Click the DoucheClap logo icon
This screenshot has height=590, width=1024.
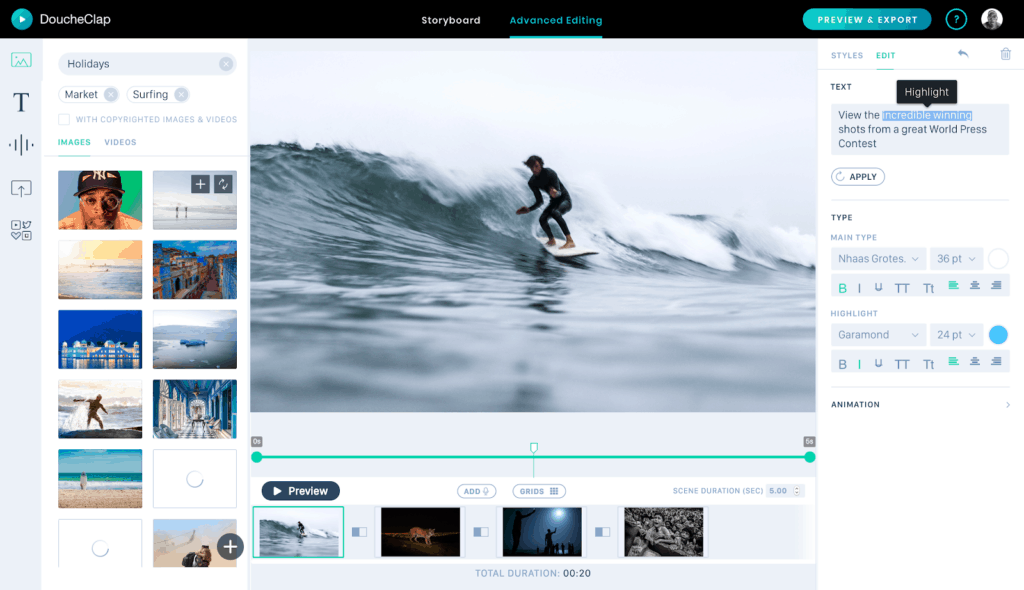click(x=22, y=19)
